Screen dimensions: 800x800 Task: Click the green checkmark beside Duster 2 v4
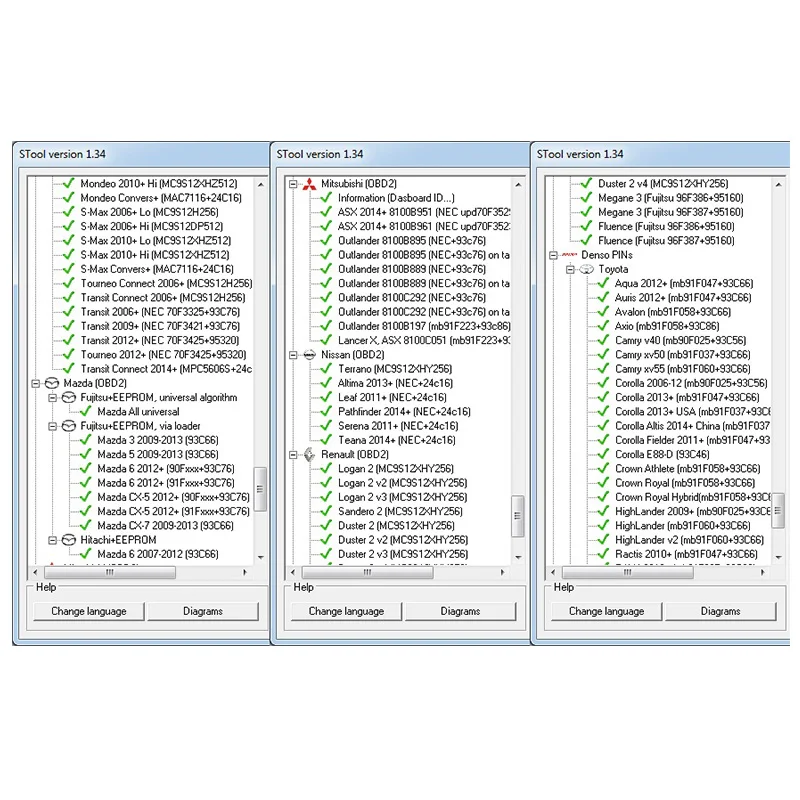tap(586, 183)
